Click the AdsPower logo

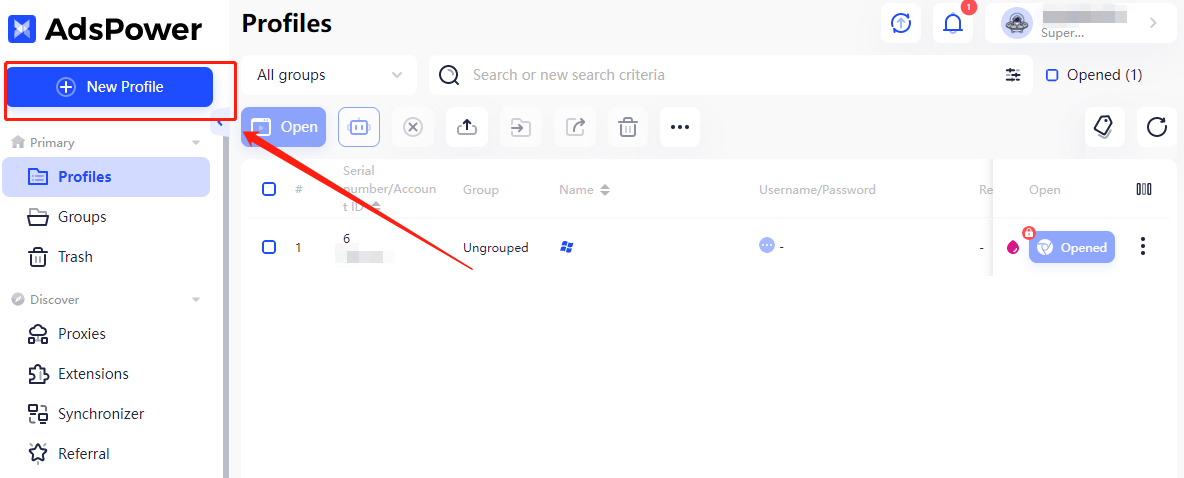coord(105,29)
